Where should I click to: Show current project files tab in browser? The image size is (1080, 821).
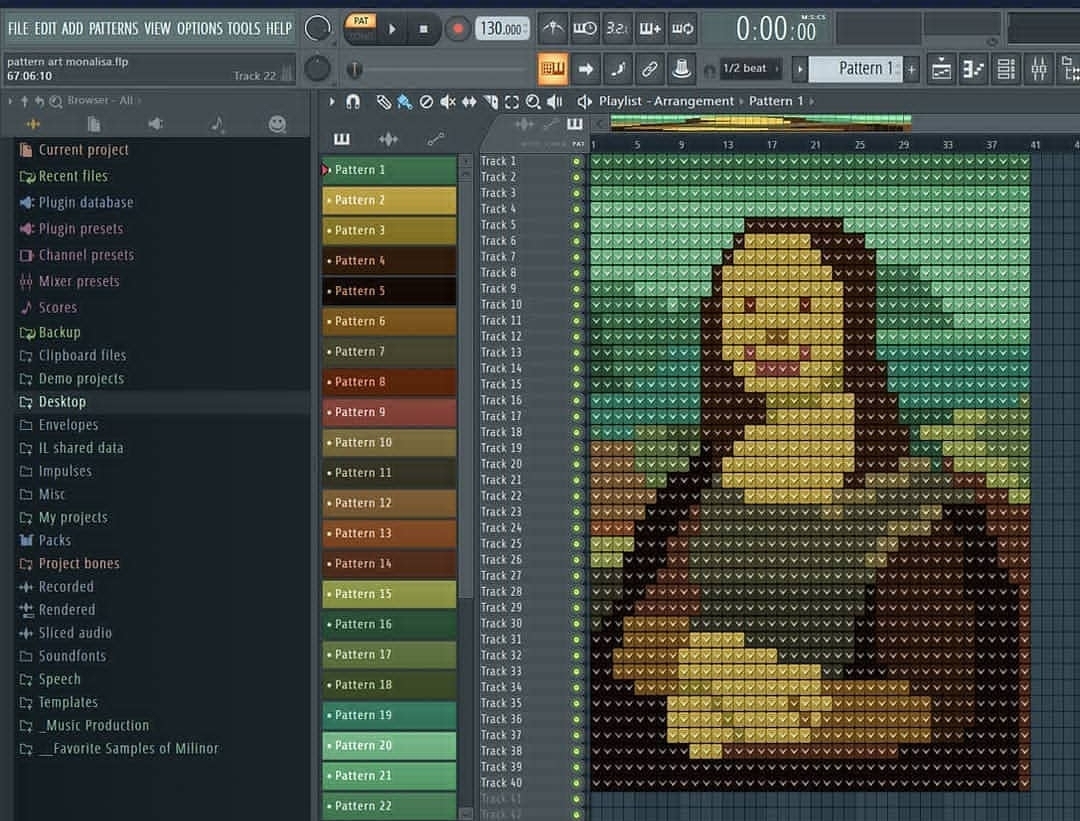point(94,124)
